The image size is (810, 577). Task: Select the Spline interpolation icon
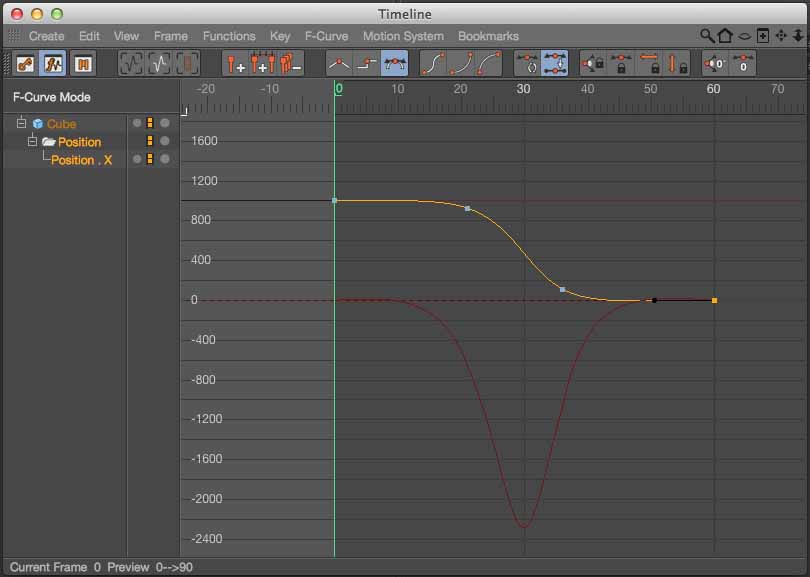[x=395, y=64]
